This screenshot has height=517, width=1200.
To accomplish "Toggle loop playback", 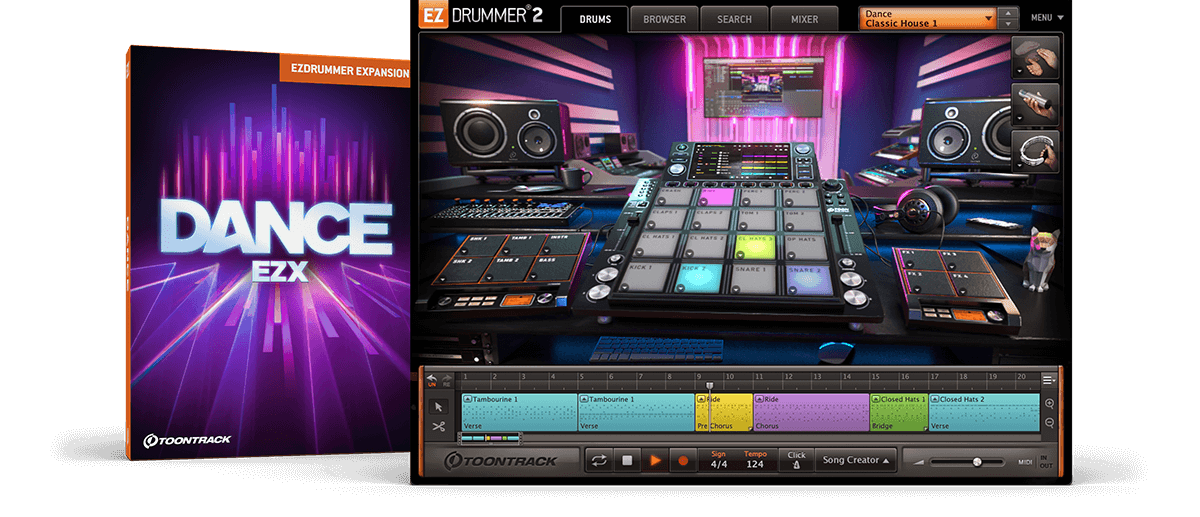I will click(600, 460).
